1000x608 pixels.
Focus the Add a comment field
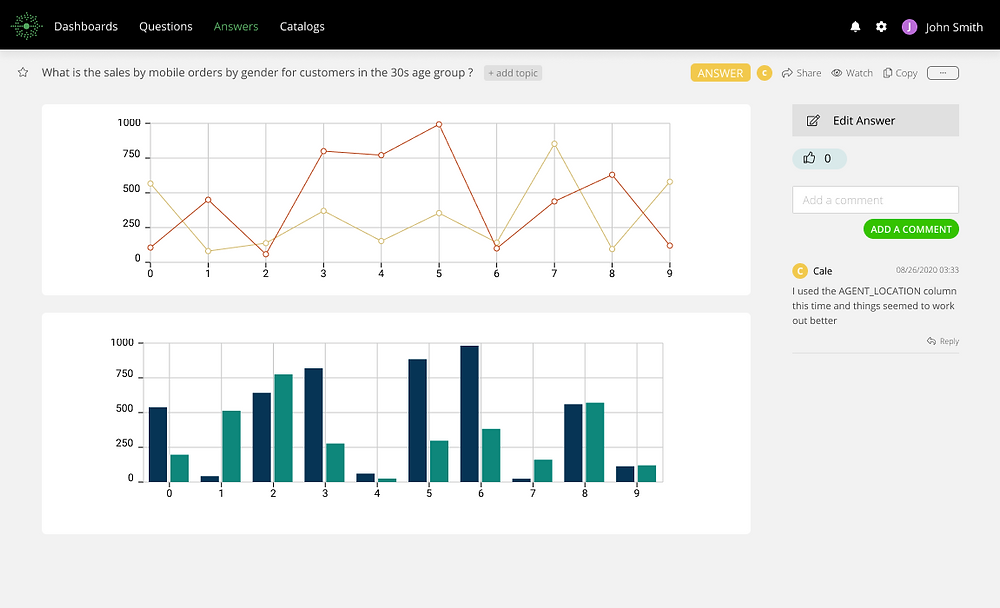click(x=875, y=200)
